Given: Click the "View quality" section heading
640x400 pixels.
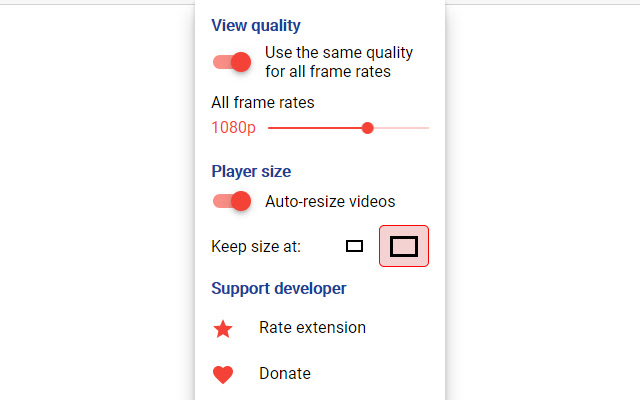Looking at the screenshot, I should coord(256,26).
